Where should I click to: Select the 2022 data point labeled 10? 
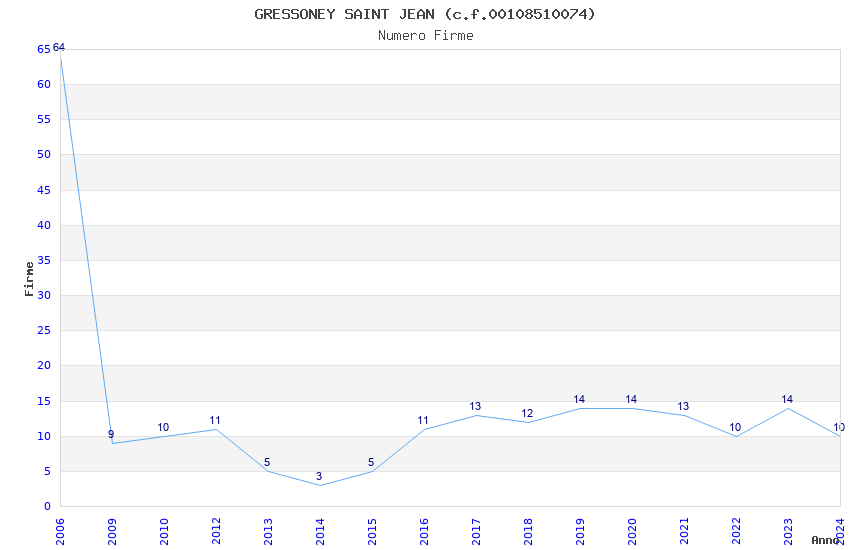tap(736, 436)
